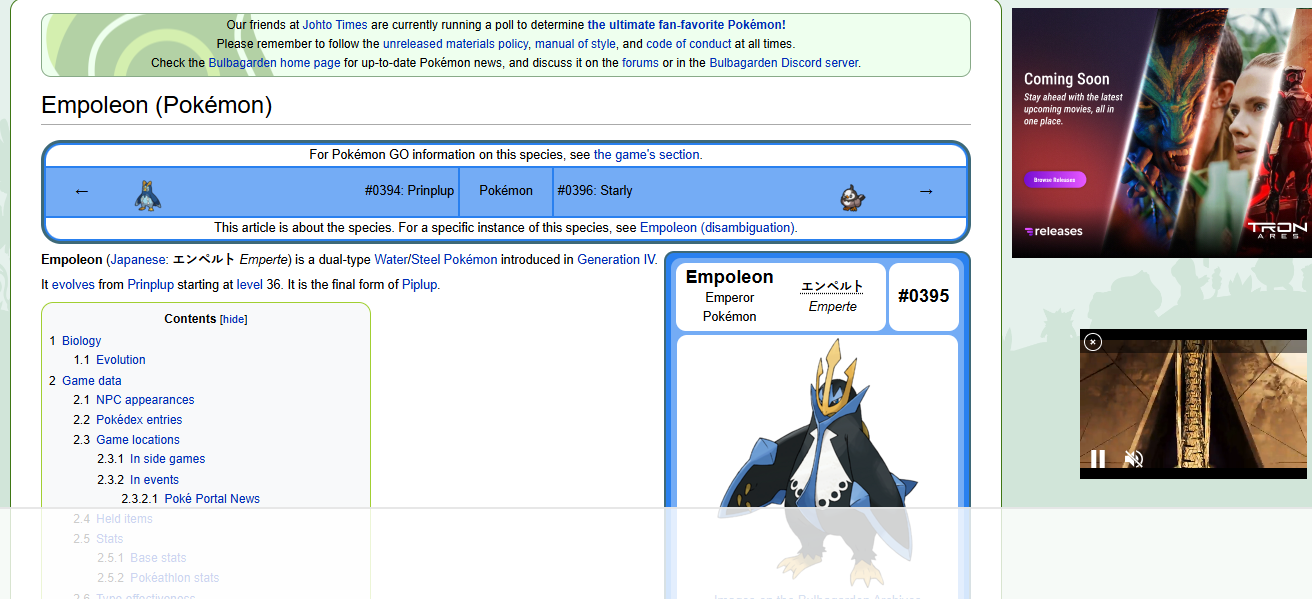Jump to In side games section

[167, 459]
